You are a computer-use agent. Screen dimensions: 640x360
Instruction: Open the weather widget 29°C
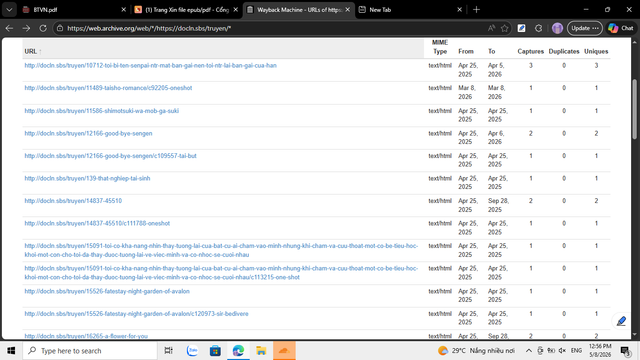coord(476,351)
